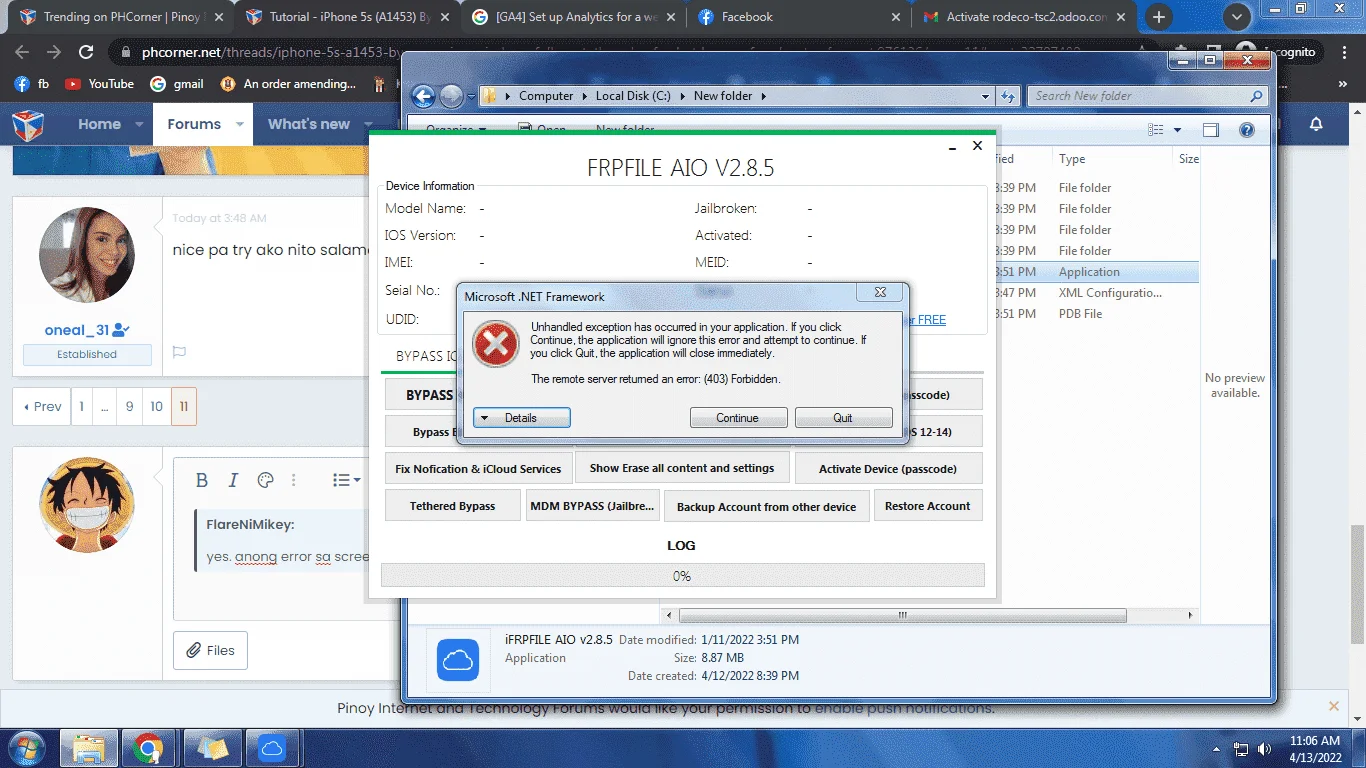Open An order amending bookmark
1366x768 pixels.
click(288, 84)
